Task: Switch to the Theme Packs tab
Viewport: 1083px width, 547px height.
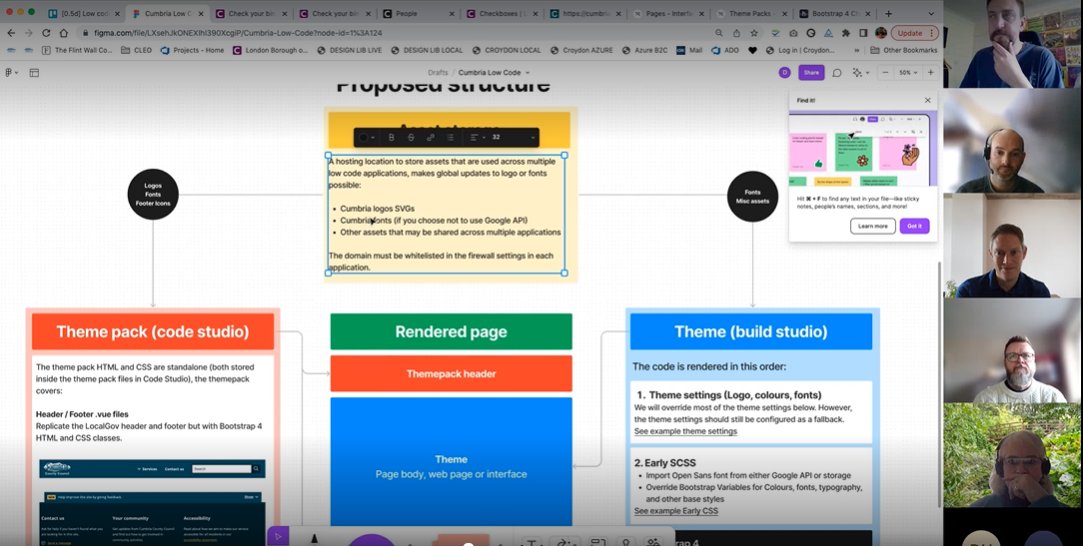Action: pyautogui.click(x=752, y=13)
